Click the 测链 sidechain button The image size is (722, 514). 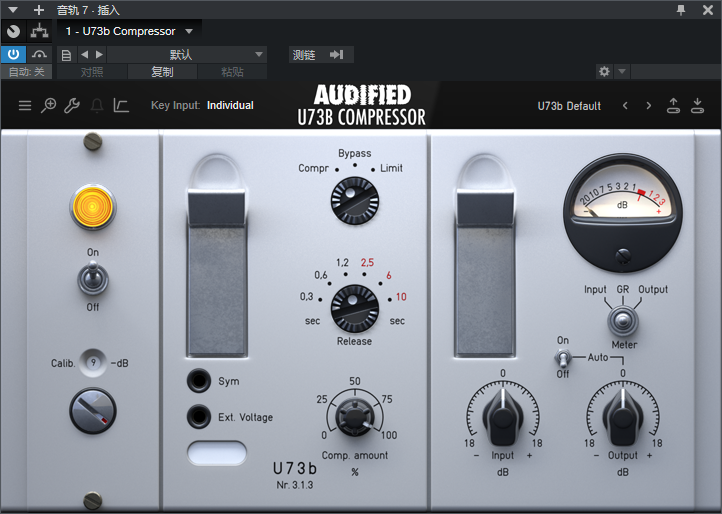coord(321,55)
